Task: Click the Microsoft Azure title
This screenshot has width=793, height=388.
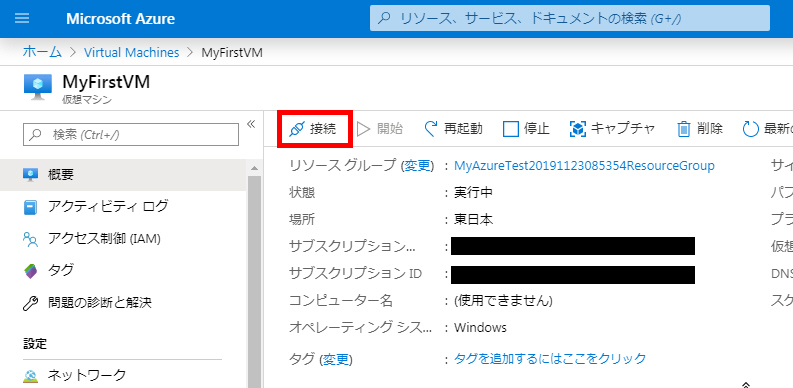Action: pyautogui.click(x=120, y=19)
